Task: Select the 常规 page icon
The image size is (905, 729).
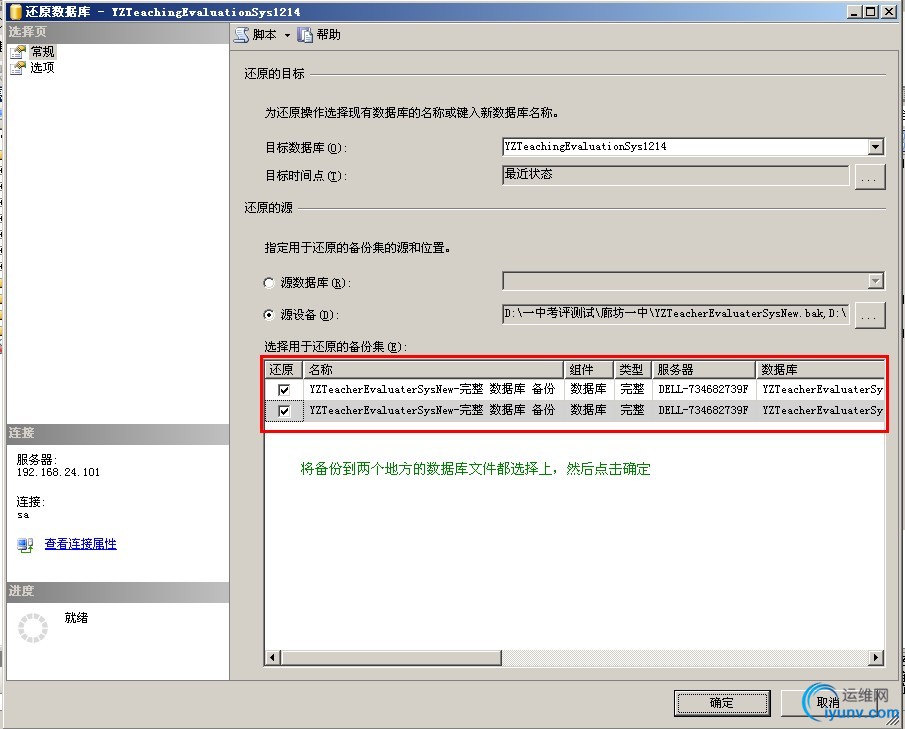Action: [18, 52]
